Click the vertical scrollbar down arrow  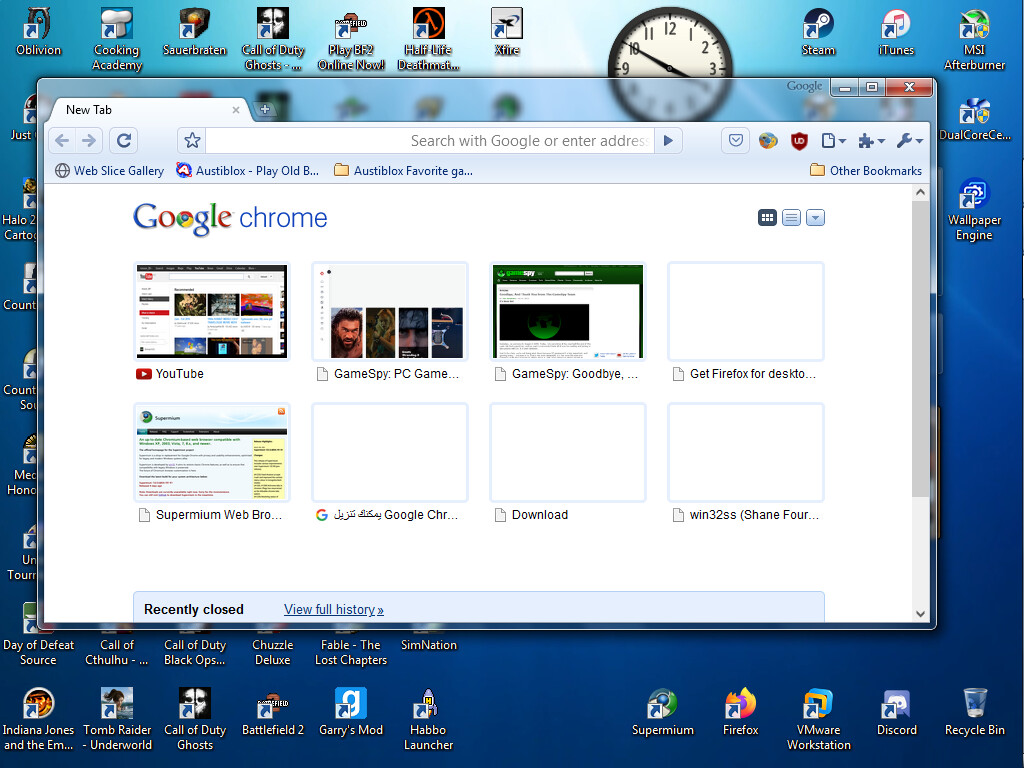click(x=920, y=613)
